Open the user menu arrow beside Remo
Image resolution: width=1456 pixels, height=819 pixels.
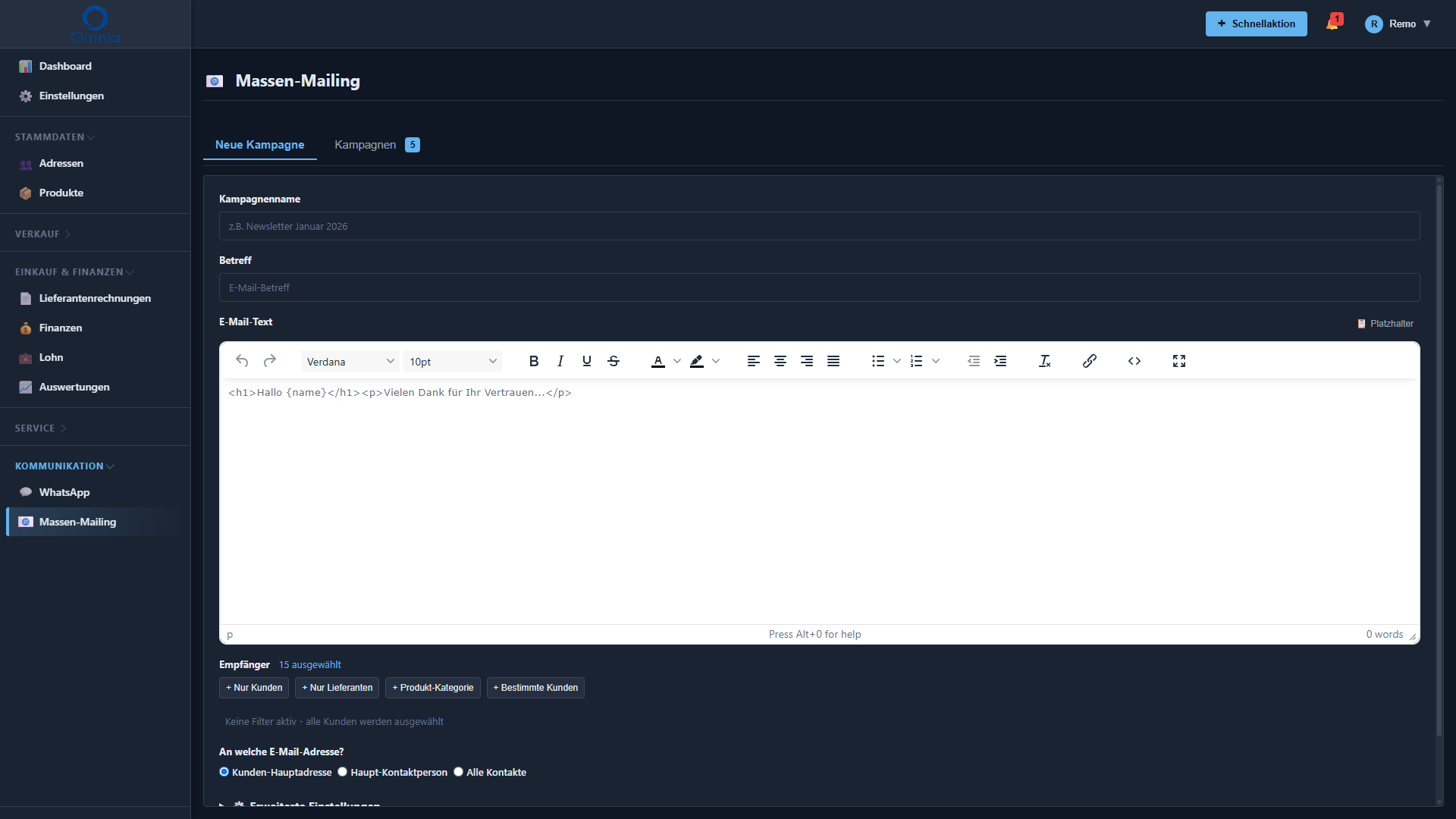click(1427, 24)
